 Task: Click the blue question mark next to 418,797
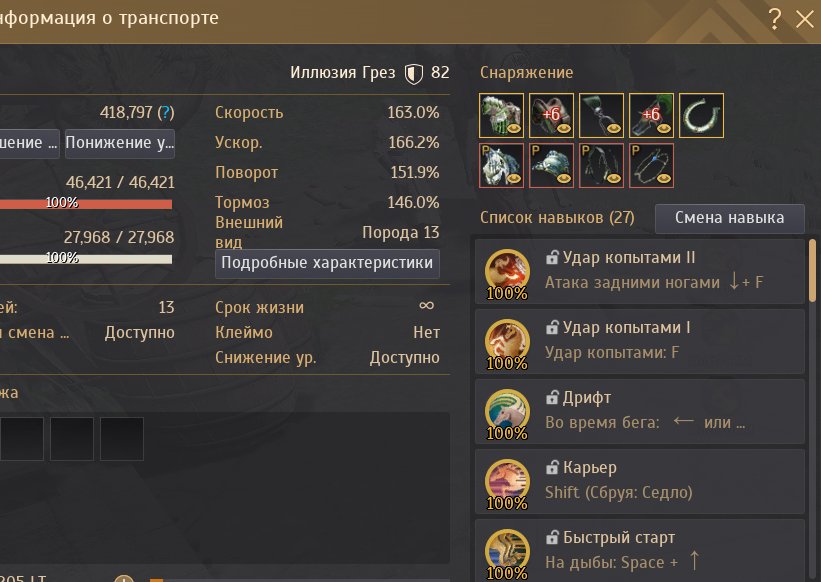pyautogui.click(x=165, y=113)
